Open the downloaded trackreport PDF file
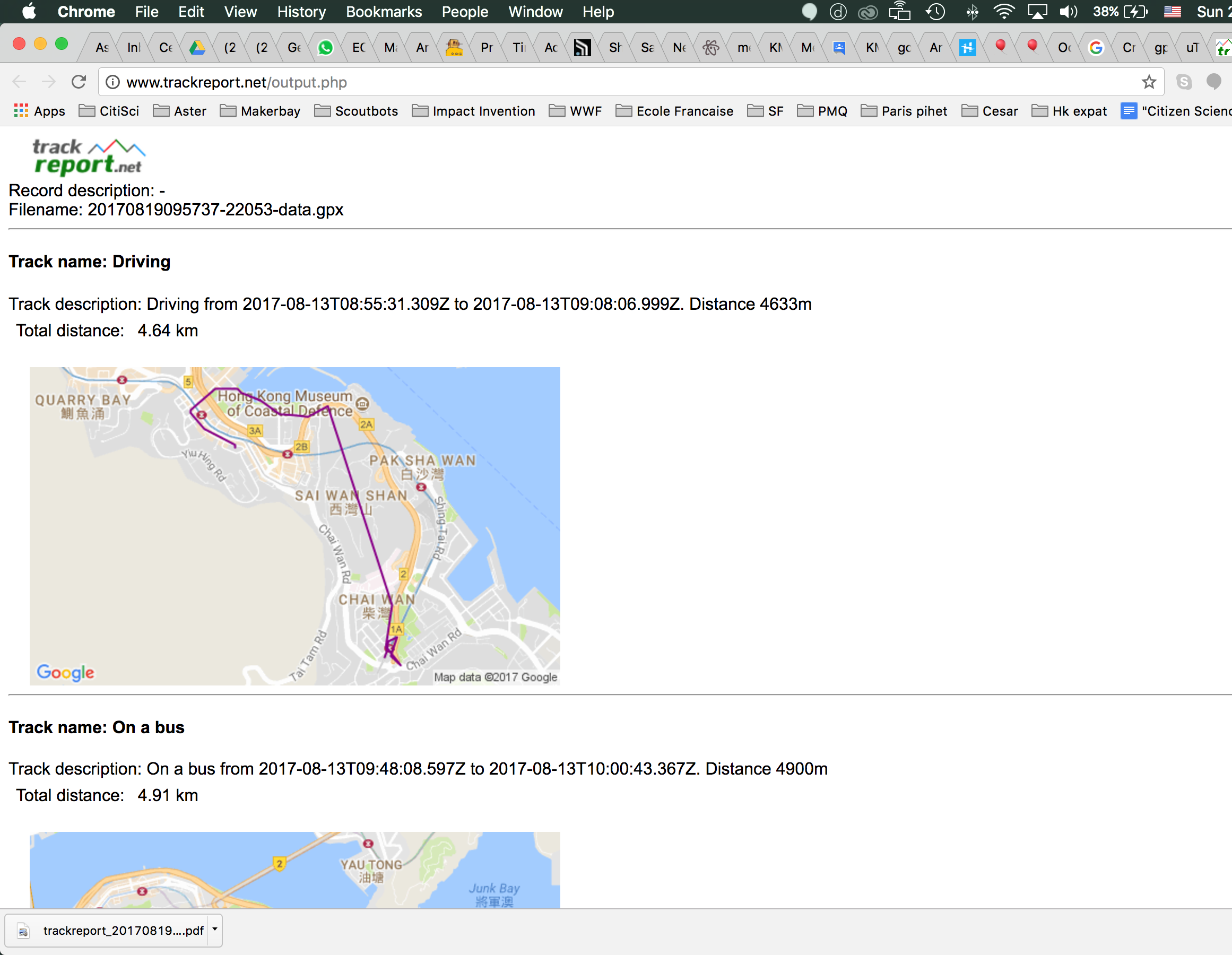1232x955 pixels. coord(113,930)
